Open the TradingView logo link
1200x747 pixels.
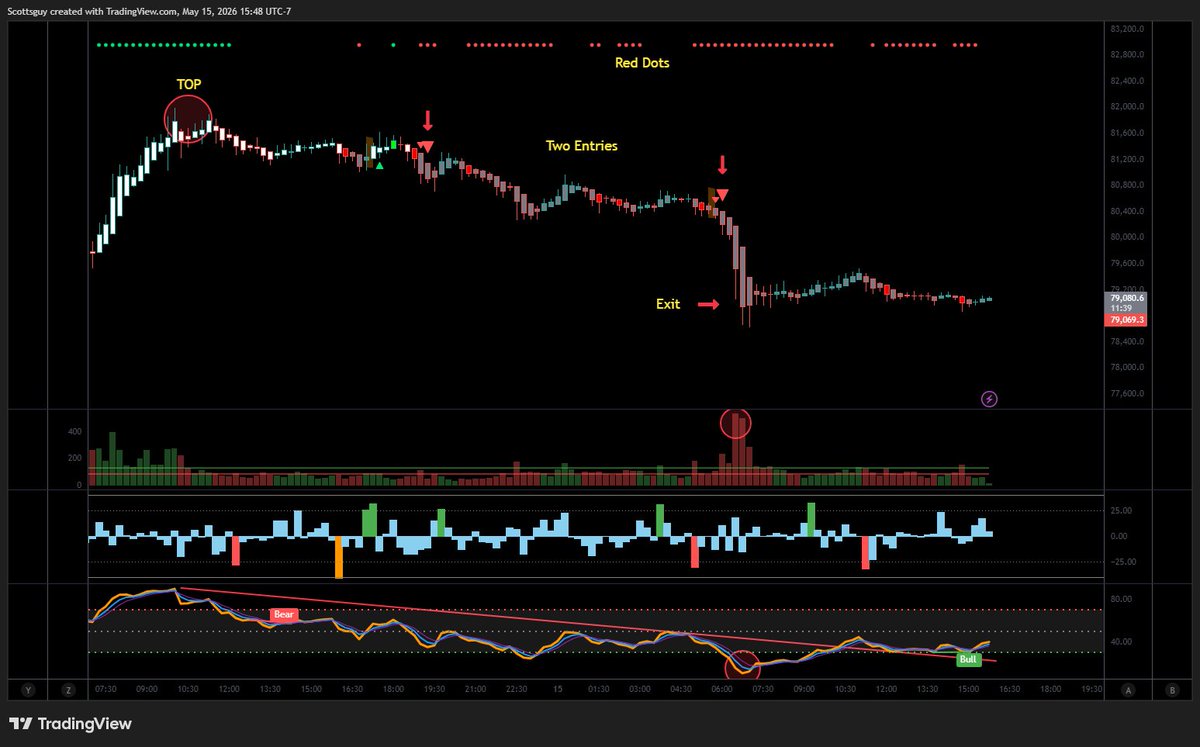point(70,724)
